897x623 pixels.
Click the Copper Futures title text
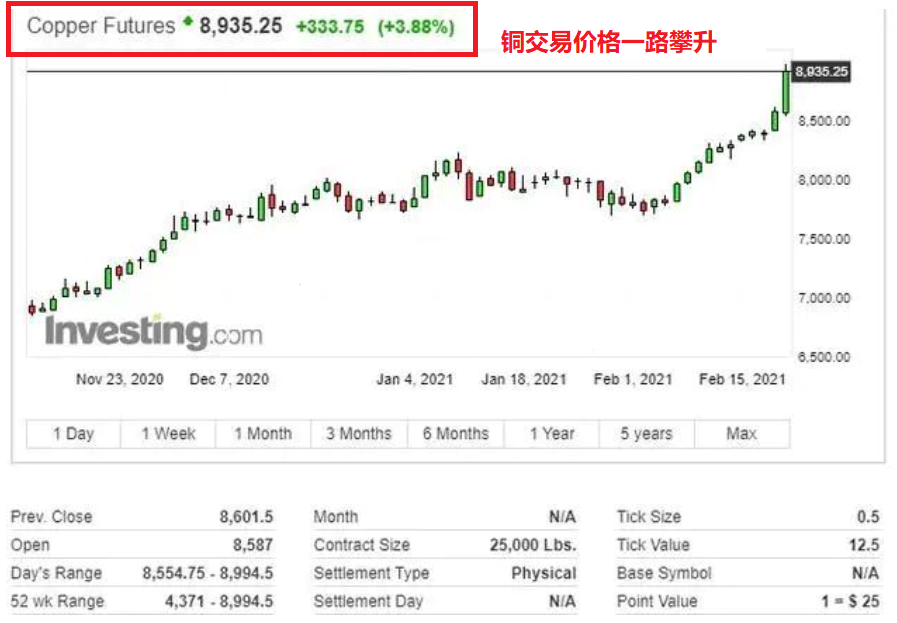(x=101, y=26)
